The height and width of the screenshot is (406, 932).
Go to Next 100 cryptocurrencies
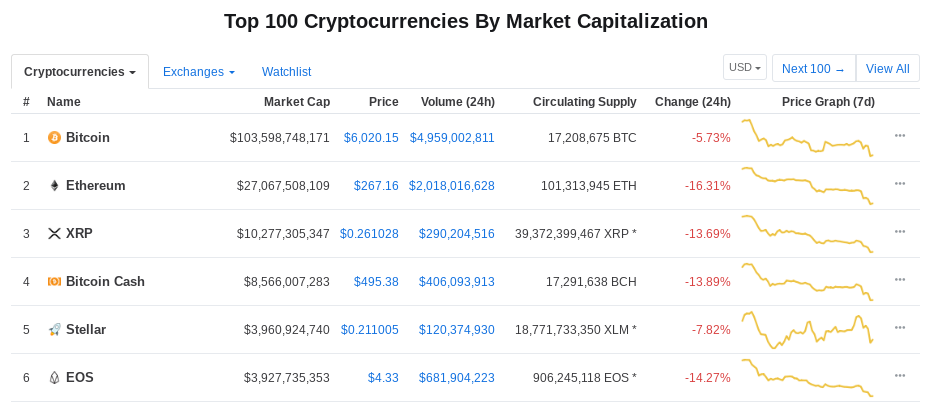point(814,68)
